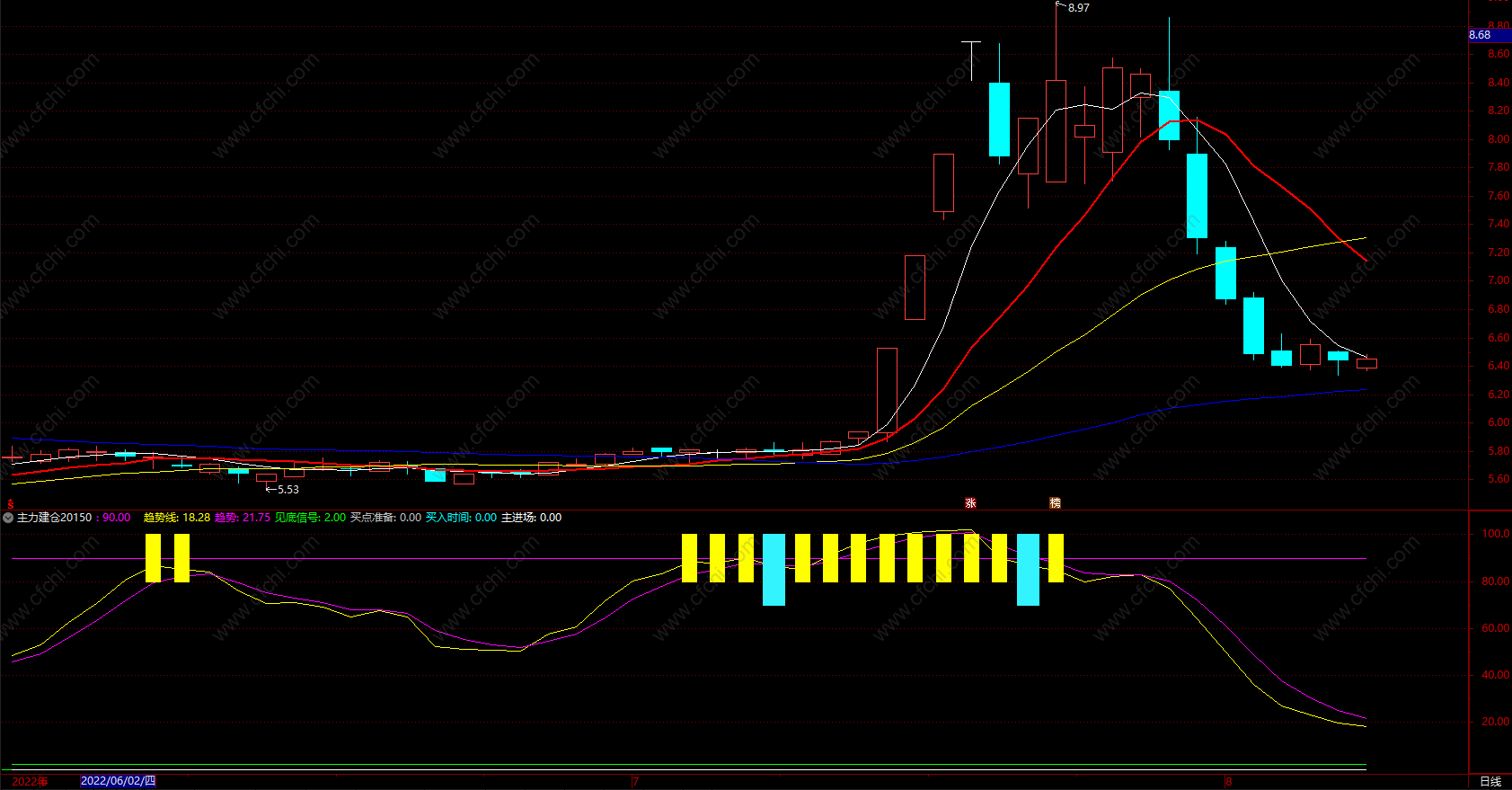1512x790 pixels.
Task: Click the 涨 marker icon under the candlesticks
Action: coord(970,503)
